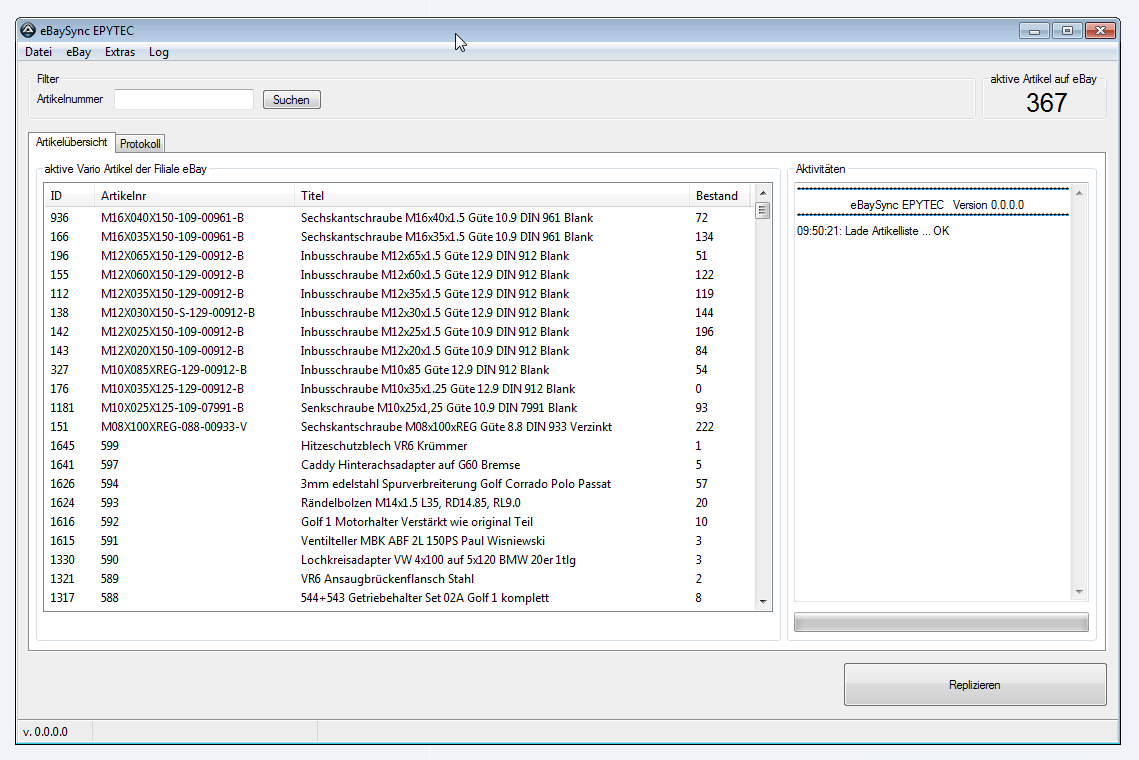Focus the Artikelnummer filter input field
1139x760 pixels.
coord(184,99)
